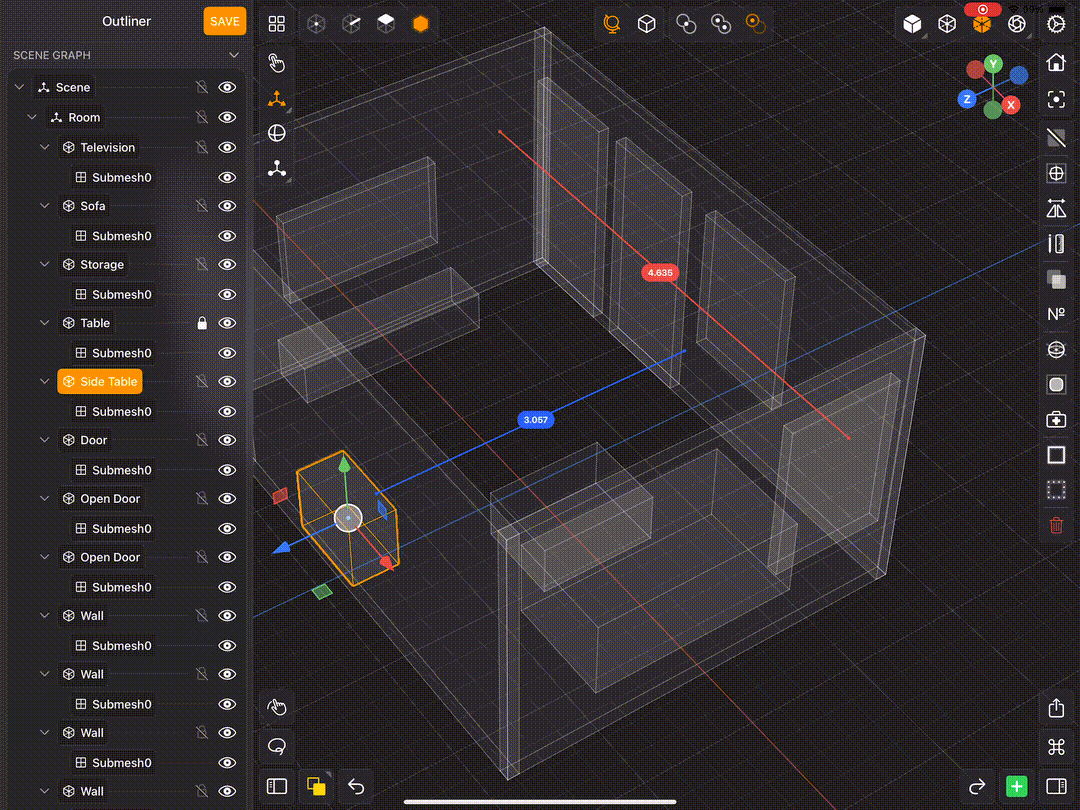Viewport: 1080px width, 810px height.
Task: Collapse the SCENE GRAPH section chevron
Action: tap(234, 55)
